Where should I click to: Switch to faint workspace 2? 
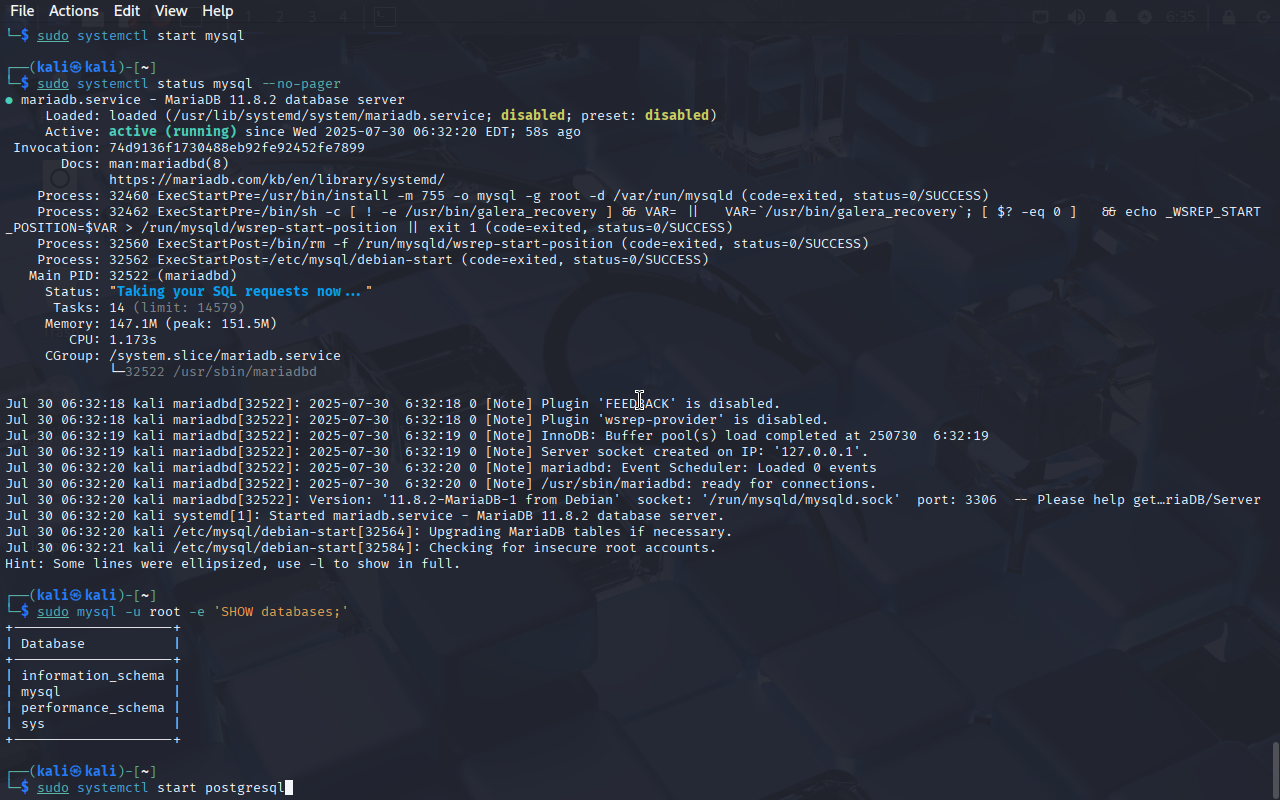[x=280, y=17]
